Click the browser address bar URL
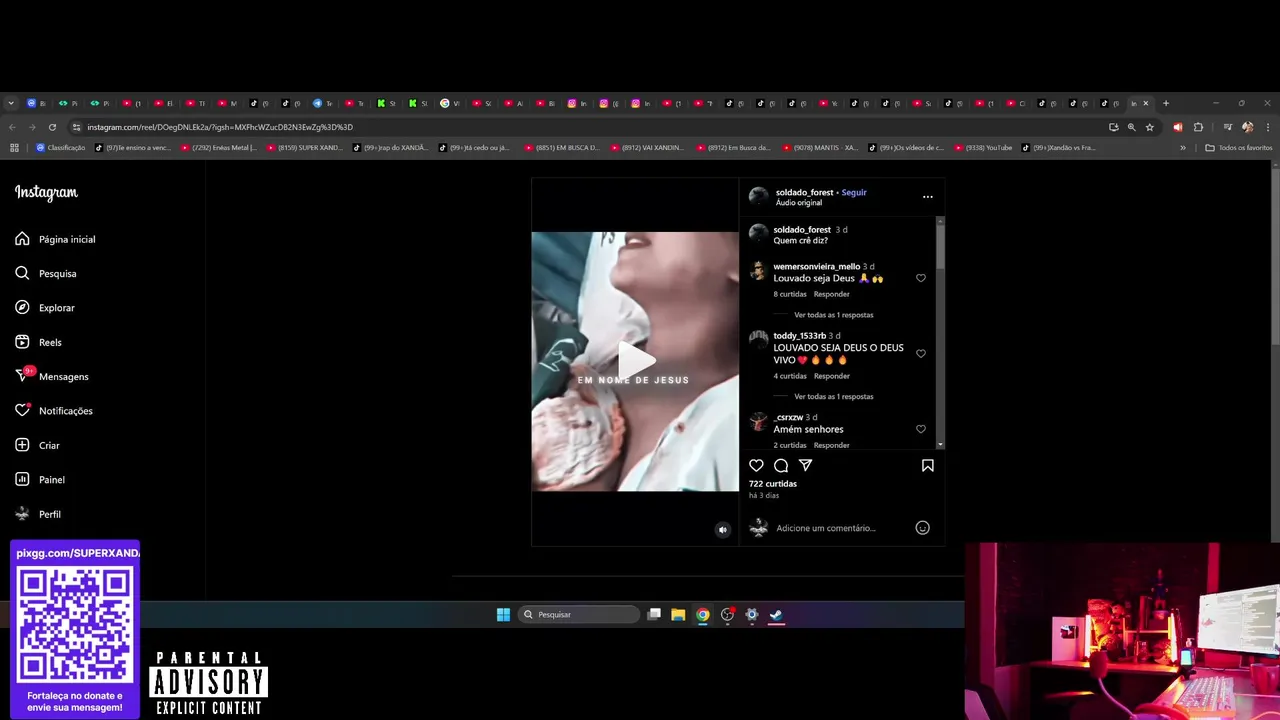The image size is (1280, 720). pyautogui.click(x=220, y=127)
